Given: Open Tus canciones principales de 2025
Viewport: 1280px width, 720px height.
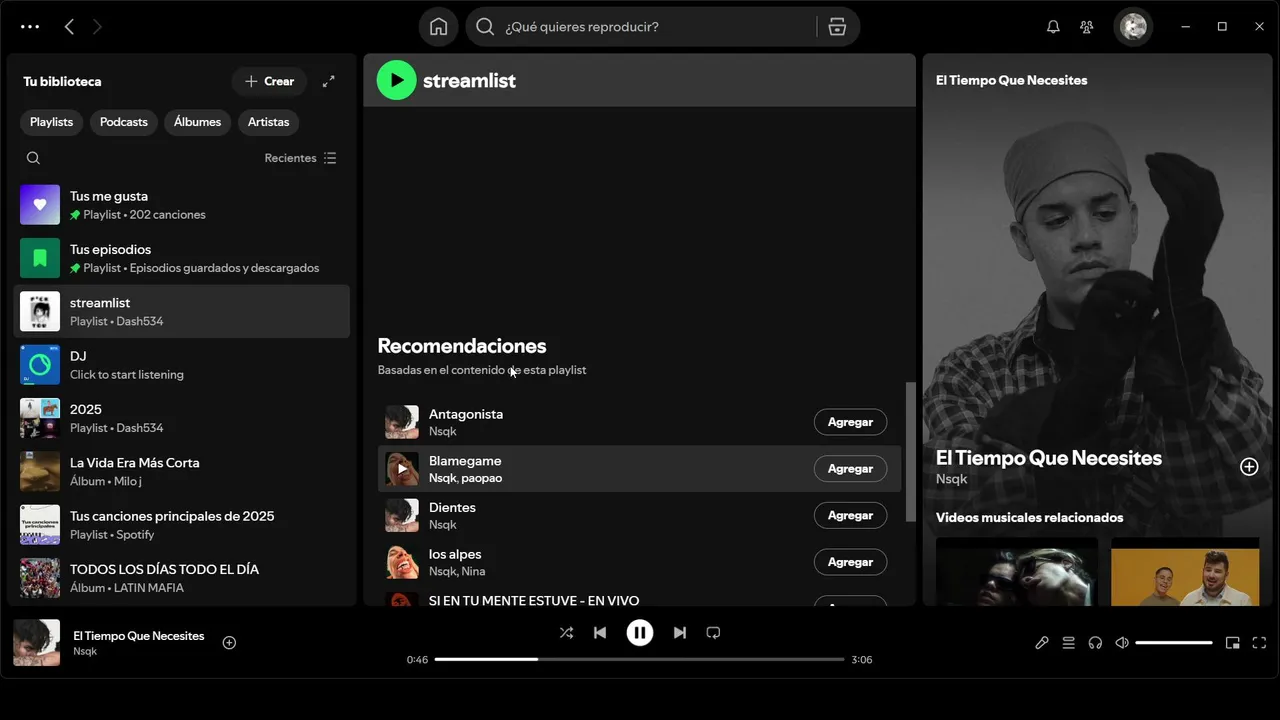Looking at the screenshot, I should point(182,525).
